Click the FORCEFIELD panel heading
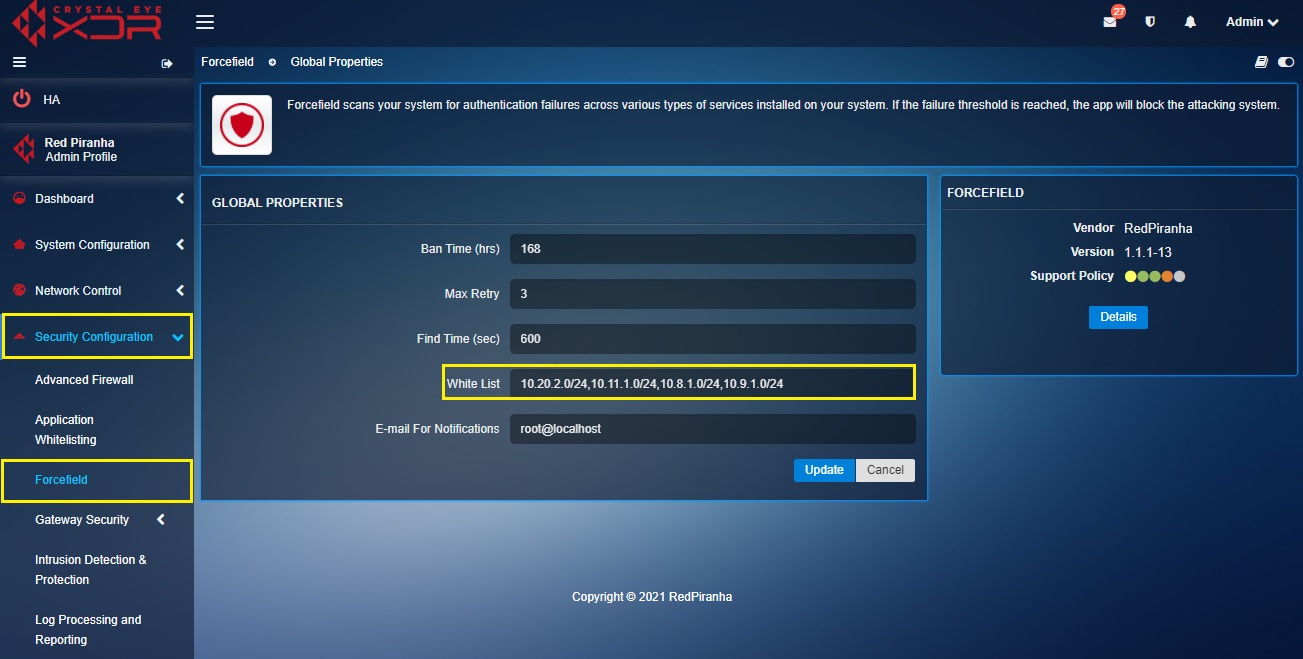 985,193
